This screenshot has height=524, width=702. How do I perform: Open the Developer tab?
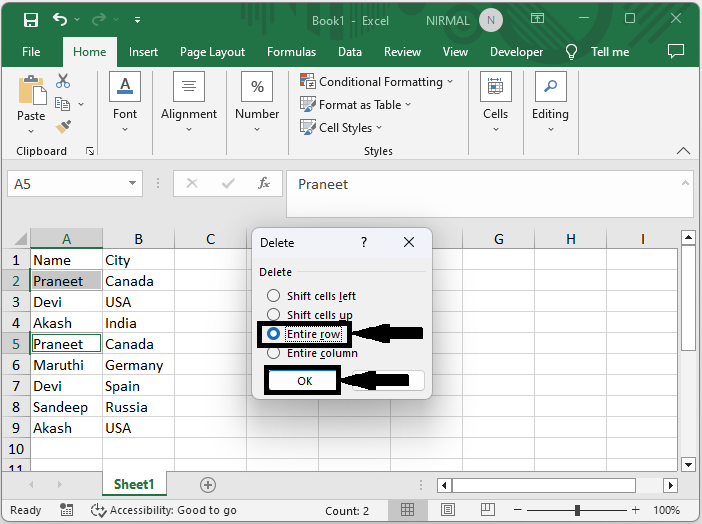tap(516, 52)
